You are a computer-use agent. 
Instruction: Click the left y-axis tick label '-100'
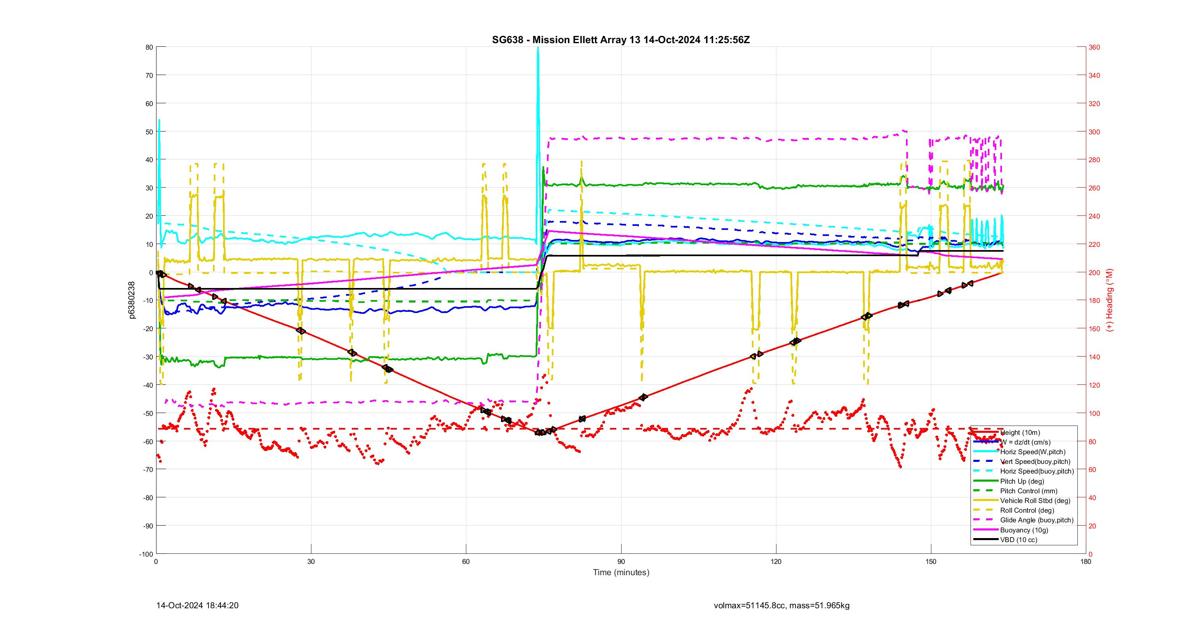[x=145, y=554]
